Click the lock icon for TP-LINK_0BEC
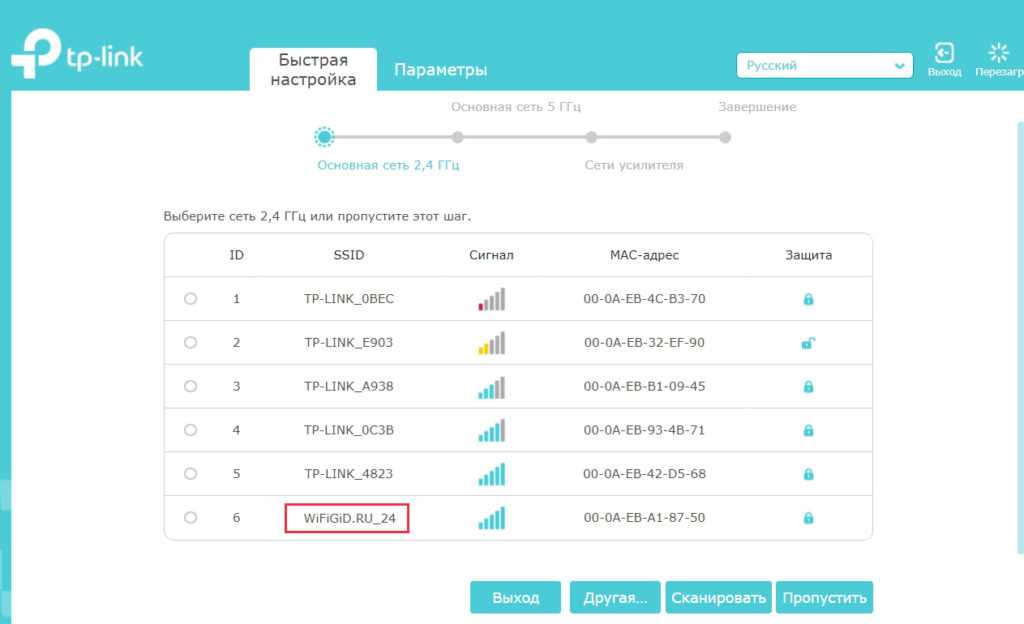The image size is (1024, 624). coord(808,299)
